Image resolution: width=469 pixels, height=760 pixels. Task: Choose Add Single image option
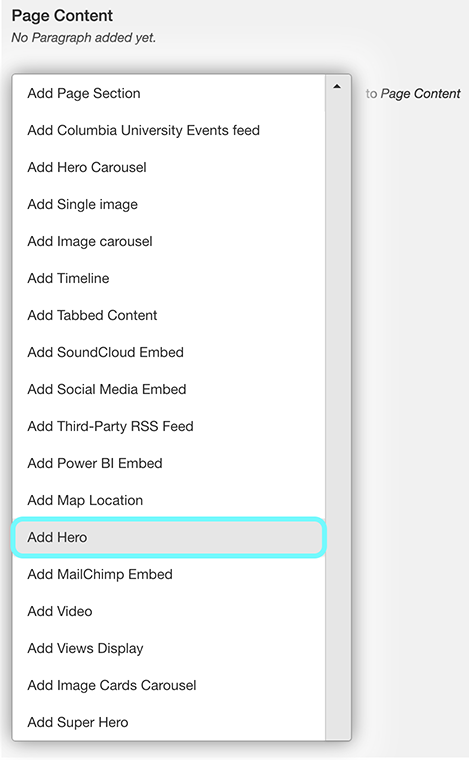[x=169, y=204]
